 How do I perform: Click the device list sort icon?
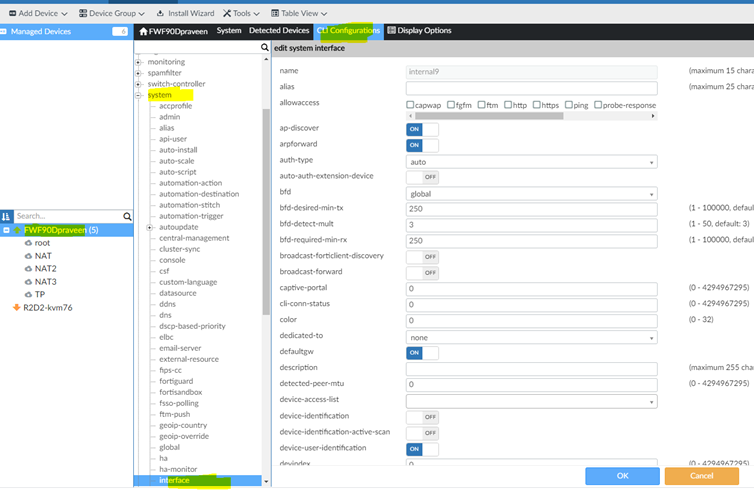(x=6, y=216)
